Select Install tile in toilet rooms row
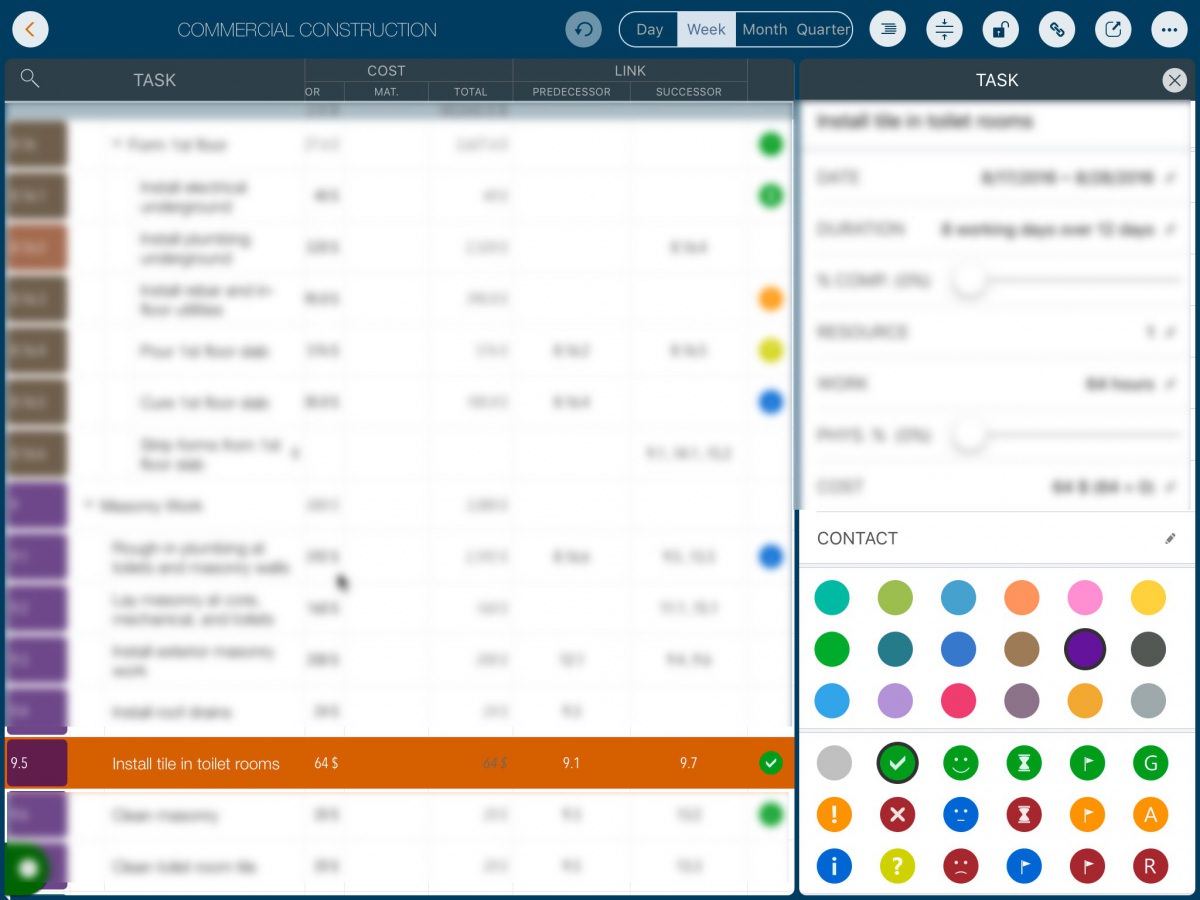This screenshot has width=1200, height=900. [x=196, y=764]
